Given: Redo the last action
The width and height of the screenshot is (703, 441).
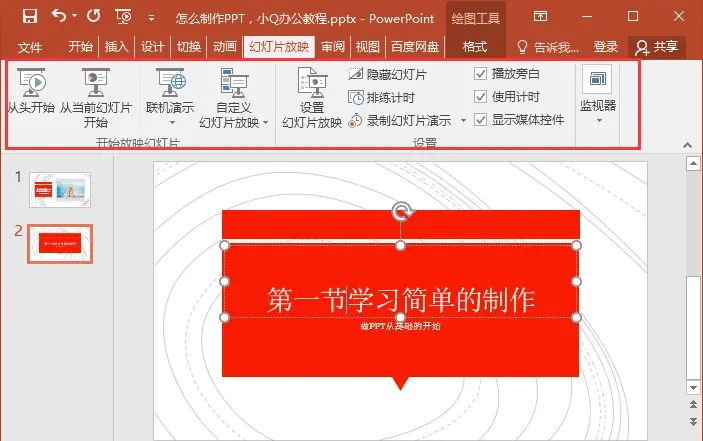Looking at the screenshot, I should [93, 16].
